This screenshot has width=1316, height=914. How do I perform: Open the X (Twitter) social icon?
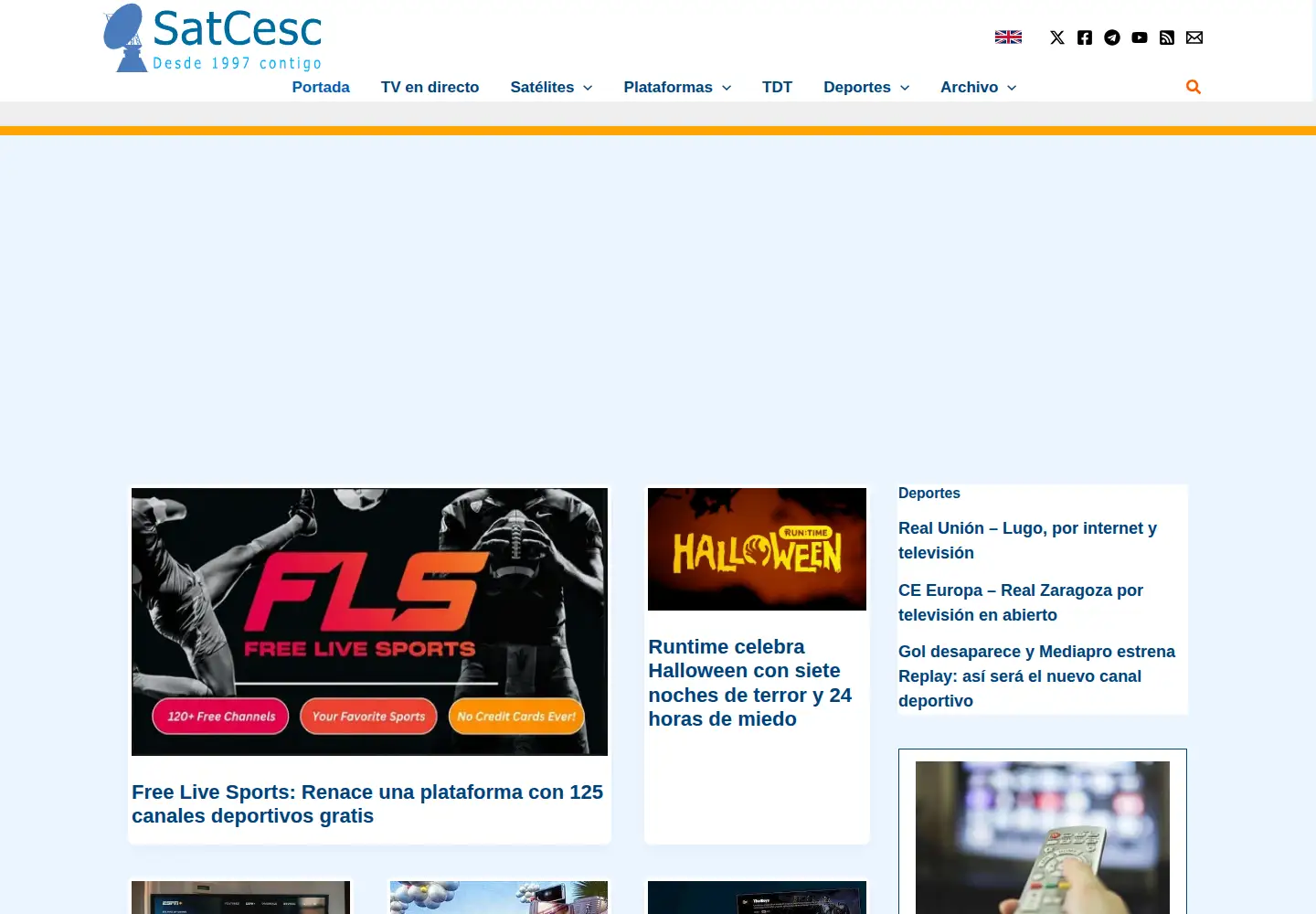click(1057, 37)
